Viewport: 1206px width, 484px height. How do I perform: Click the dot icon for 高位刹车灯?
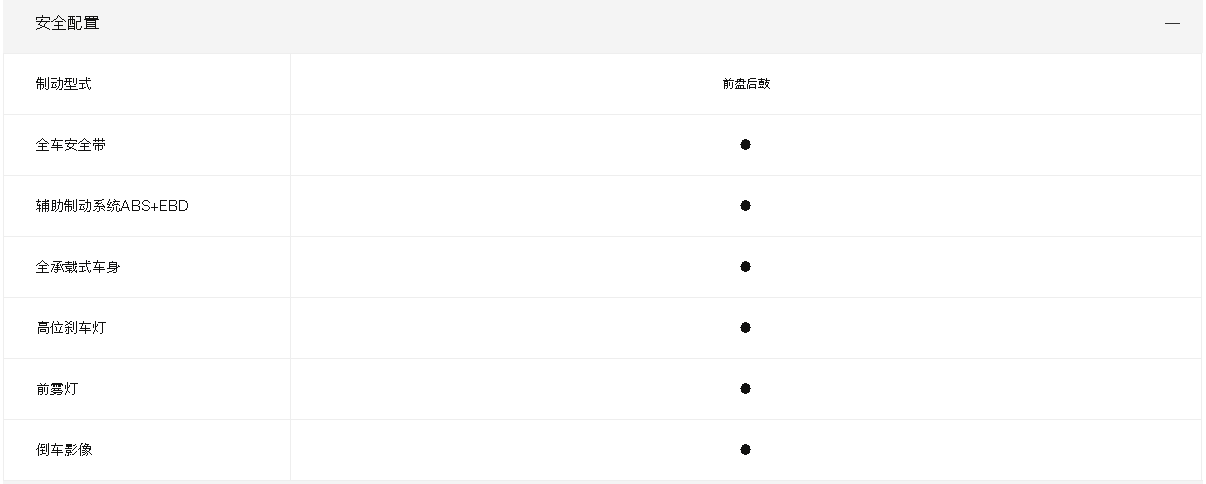point(746,328)
